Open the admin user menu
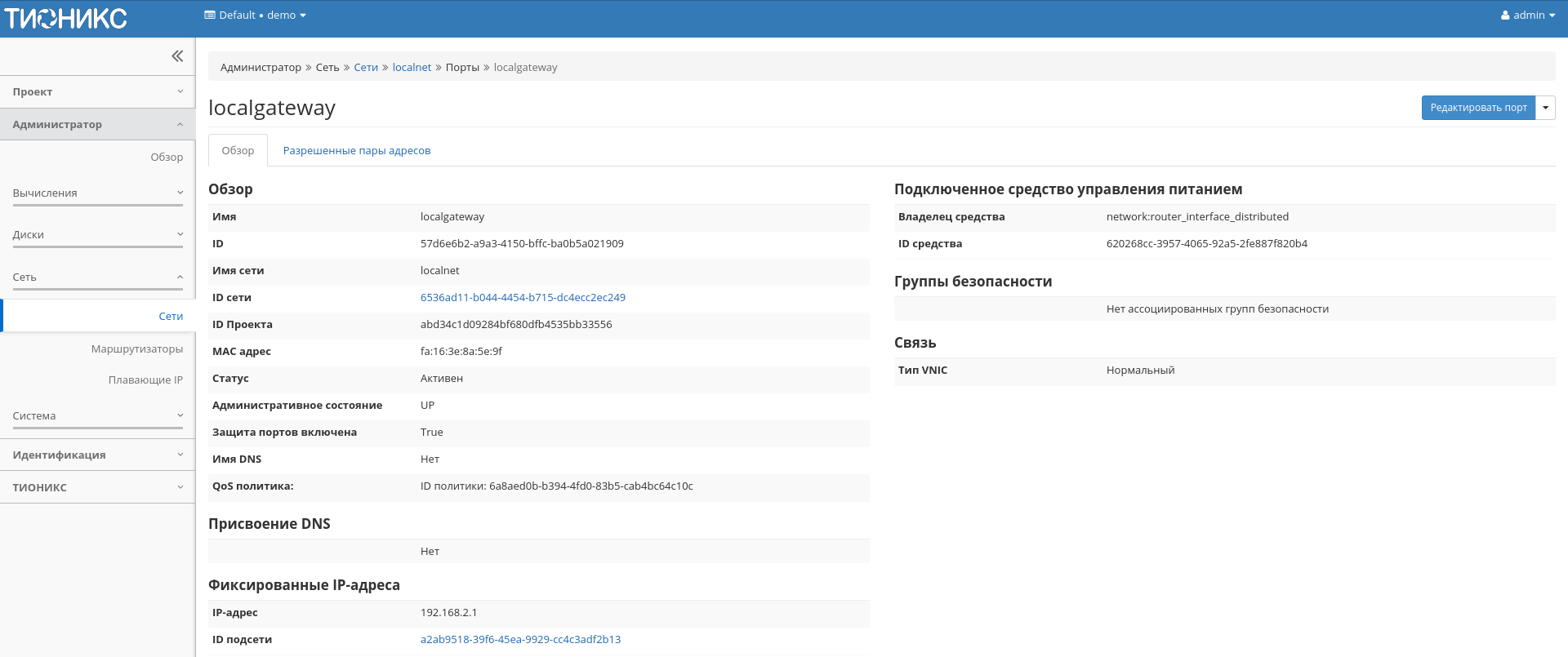The image size is (1568, 657). (1527, 16)
